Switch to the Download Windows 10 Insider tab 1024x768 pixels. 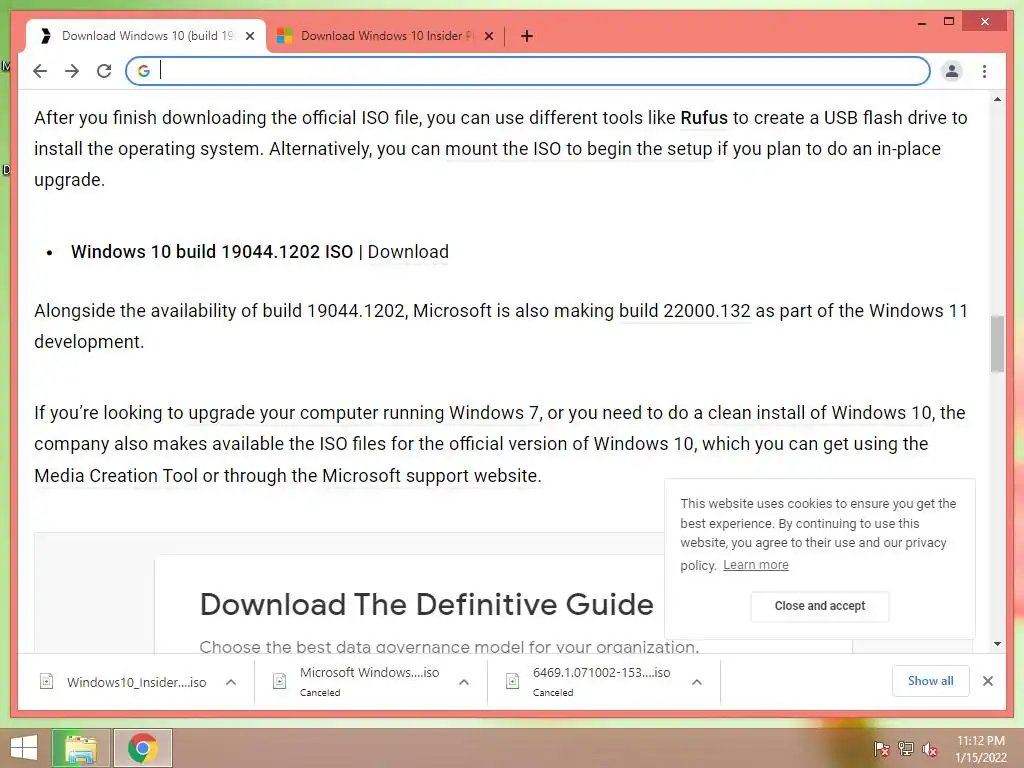(385, 36)
